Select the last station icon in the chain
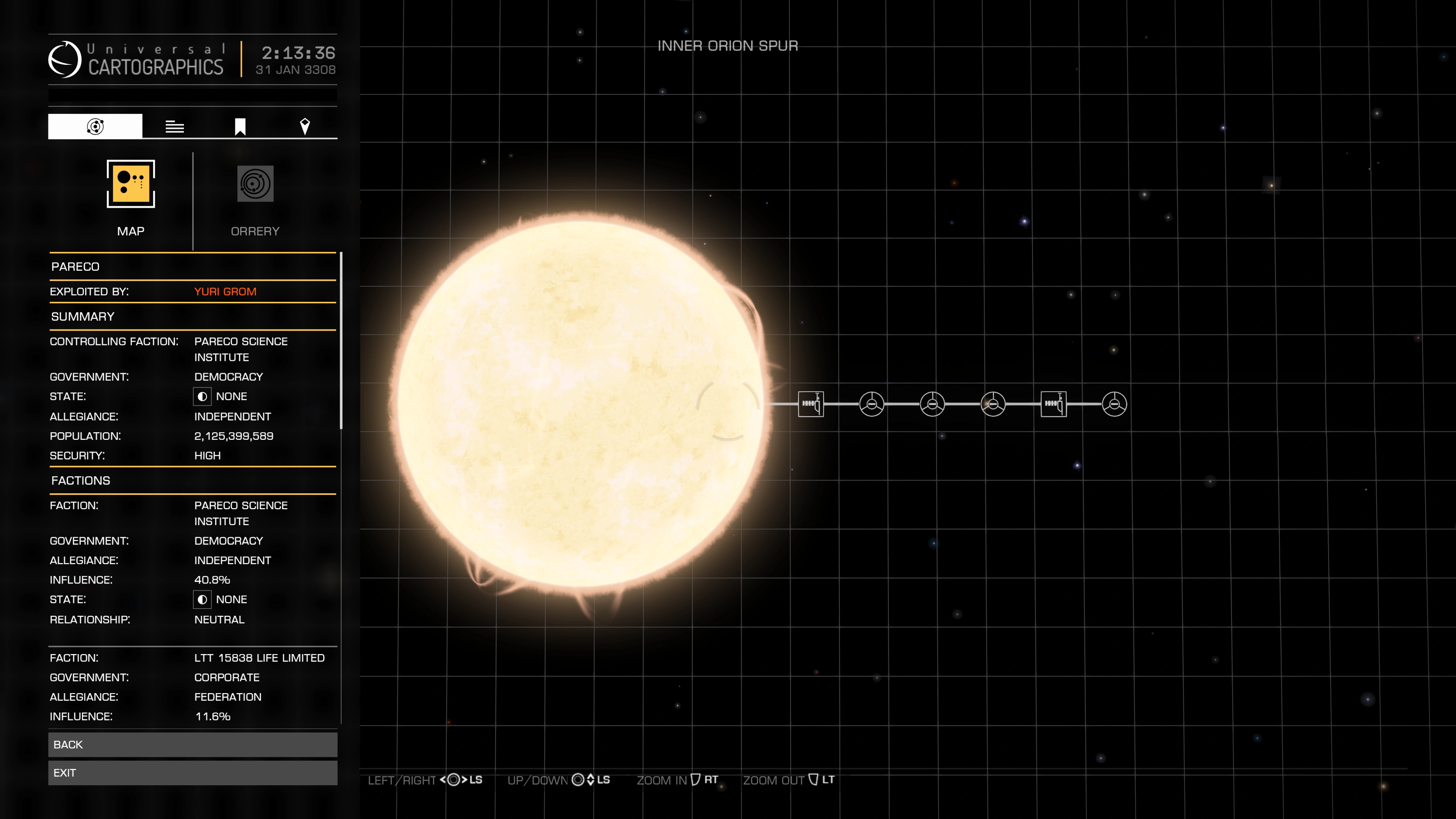 point(1114,404)
